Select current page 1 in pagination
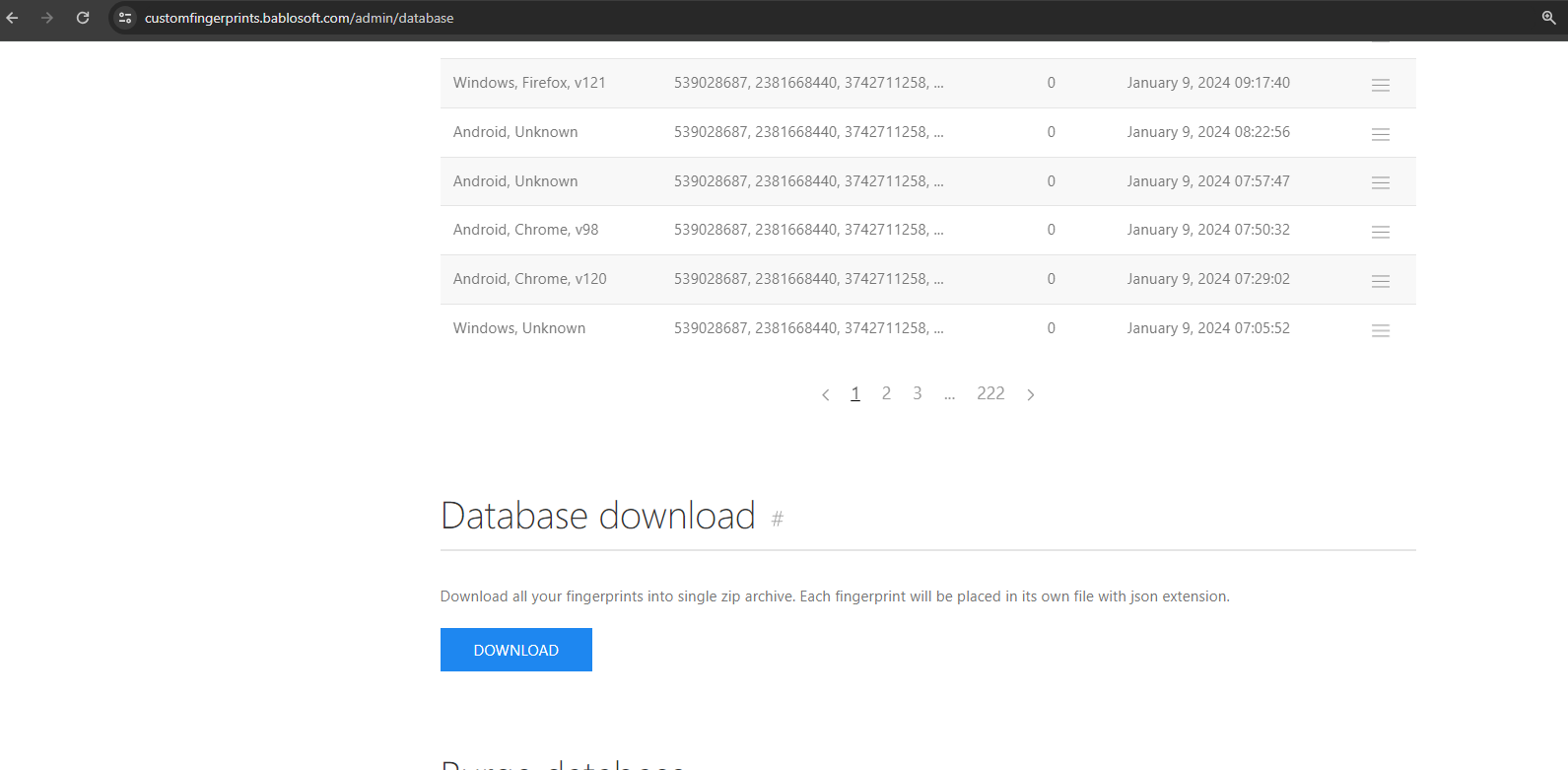This screenshot has width=1568, height=770. tap(855, 393)
